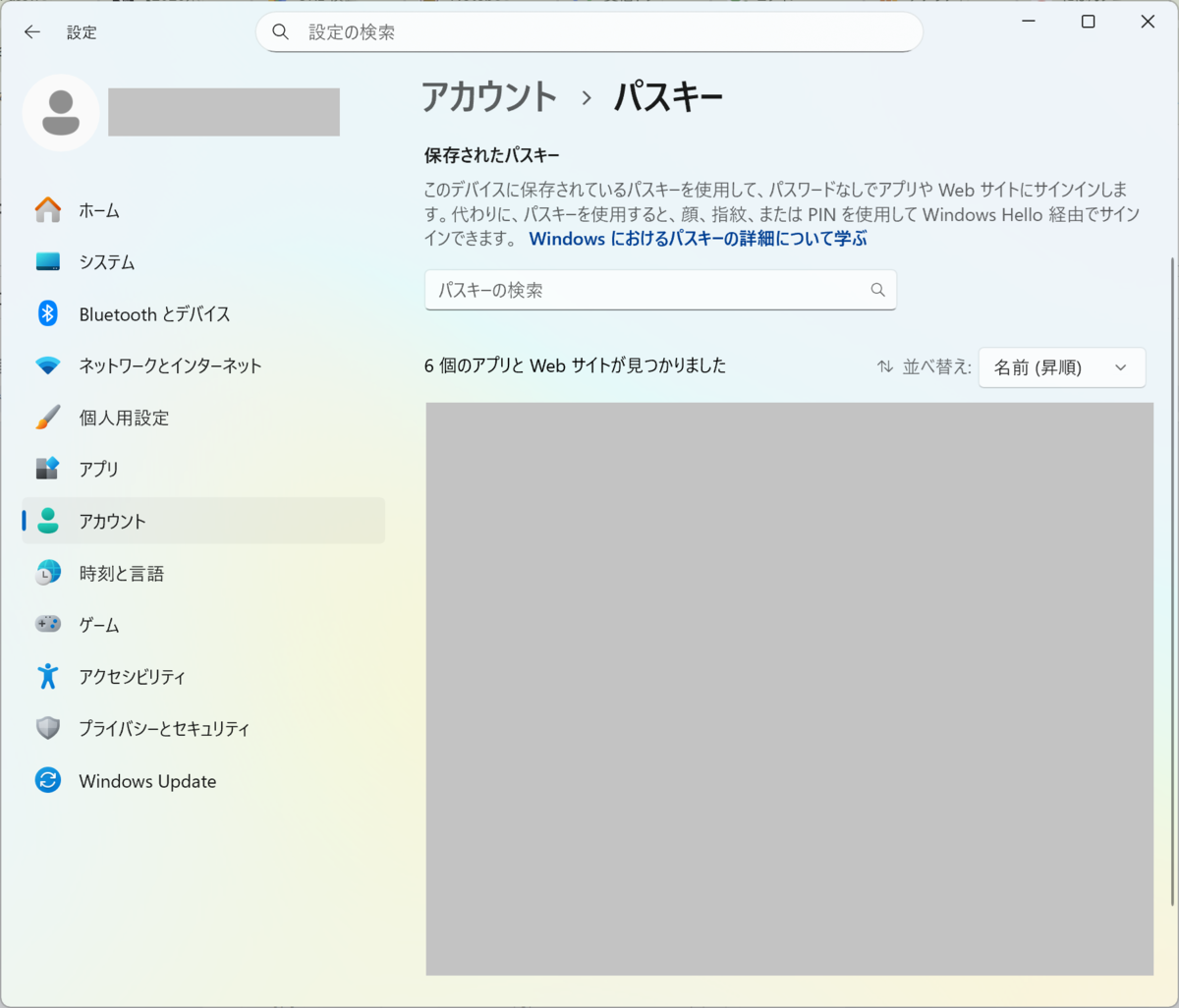Open Windows Update settings
Image resolution: width=1179 pixels, height=1008 pixels.
coord(147,780)
